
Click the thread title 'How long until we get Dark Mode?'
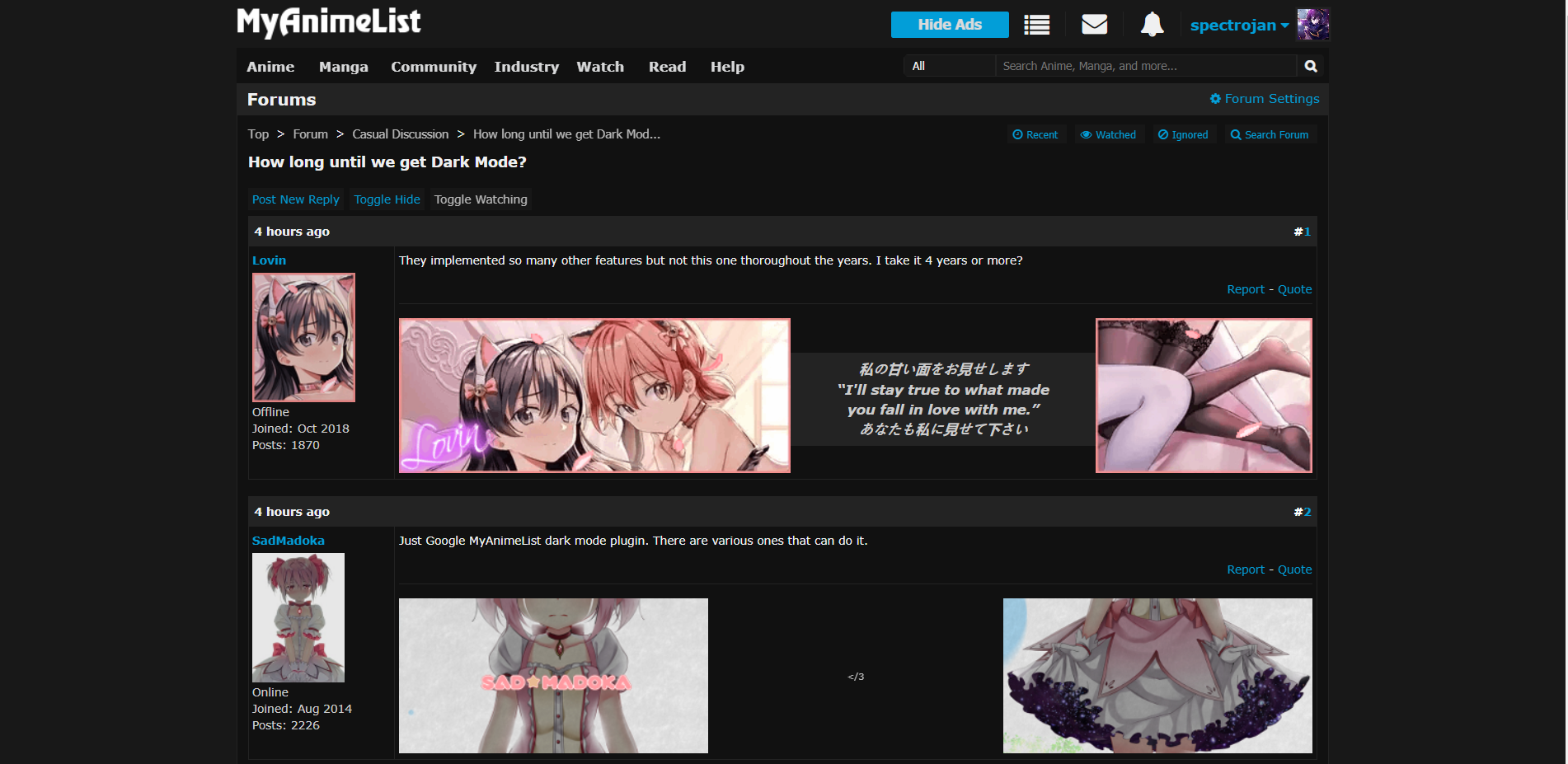click(387, 162)
